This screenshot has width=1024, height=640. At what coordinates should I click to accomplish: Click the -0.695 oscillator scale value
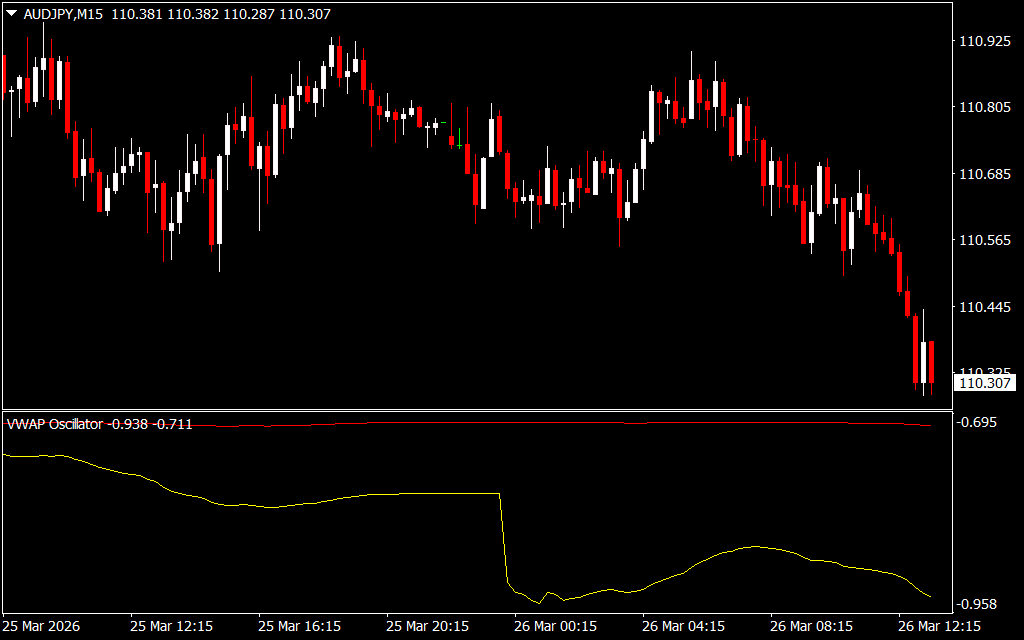979,423
